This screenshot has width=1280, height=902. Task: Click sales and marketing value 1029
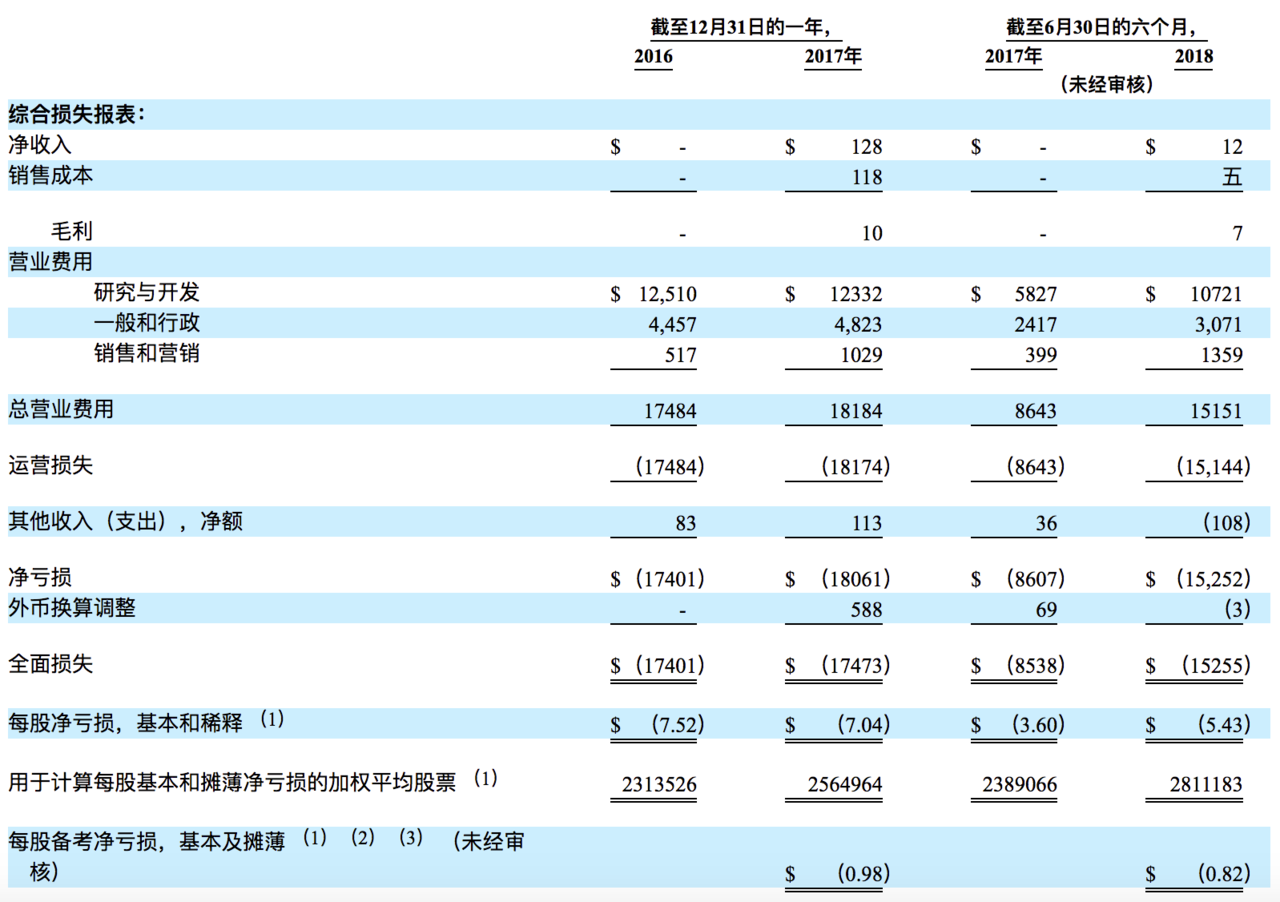(862, 355)
